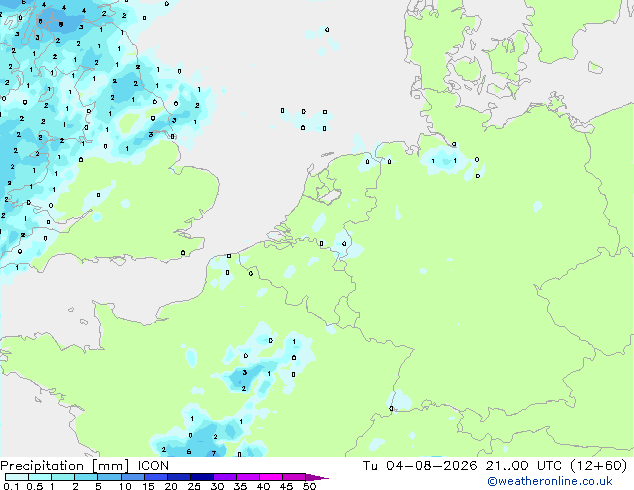The height and width of the screenshot is (490, 634).
Task: Click the 'ICON' model name label
Action: (153, 466)
